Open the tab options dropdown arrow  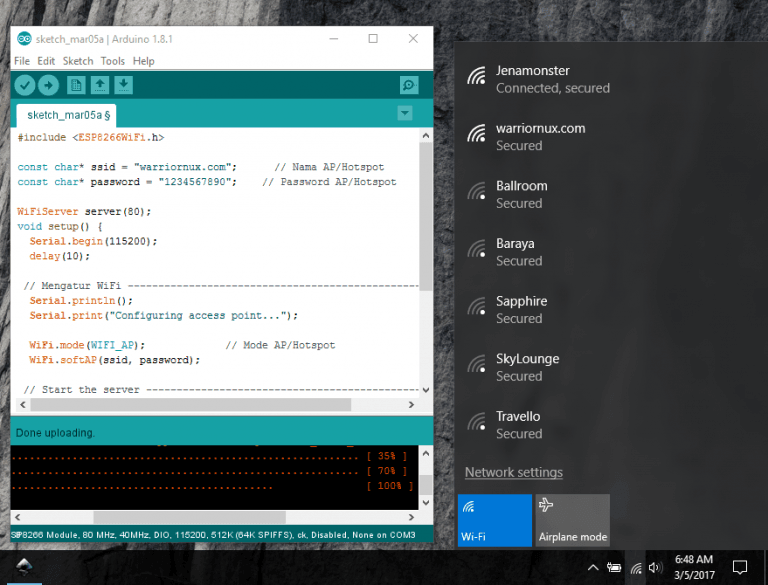click(x=405, y=113)
